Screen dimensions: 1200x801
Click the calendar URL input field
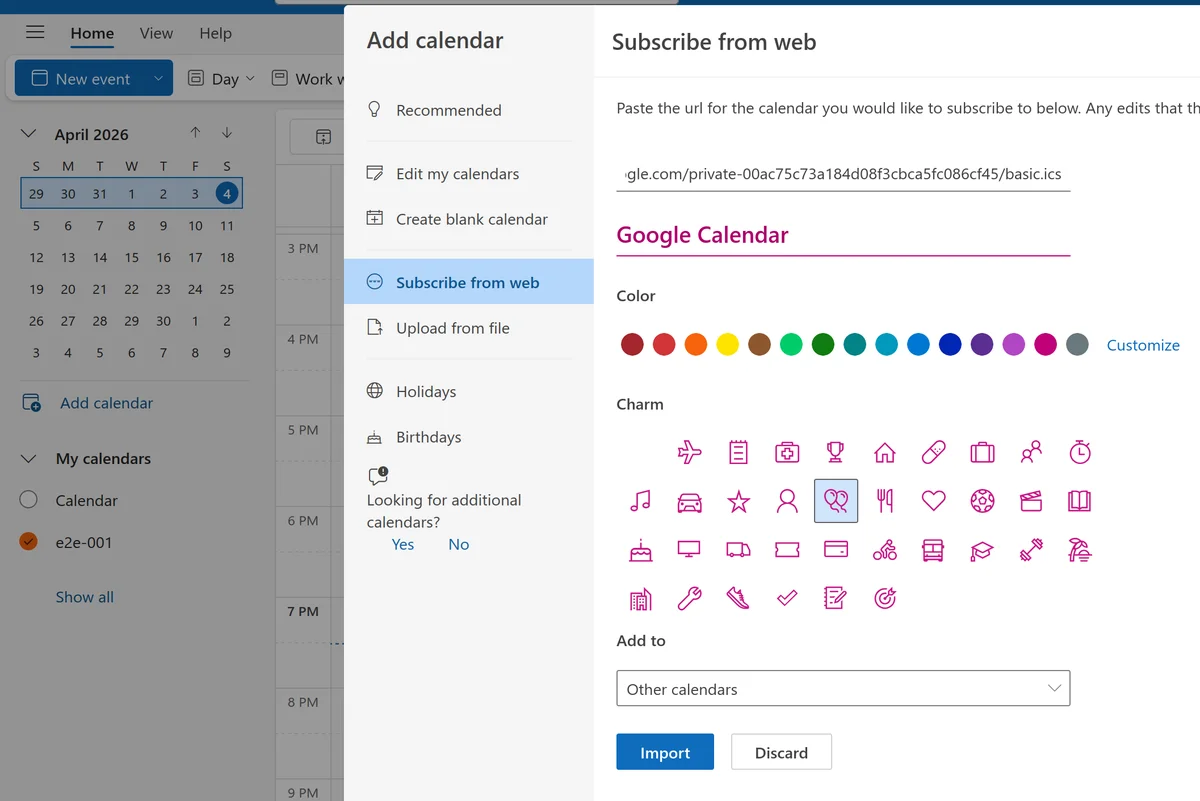click(843, 172)
